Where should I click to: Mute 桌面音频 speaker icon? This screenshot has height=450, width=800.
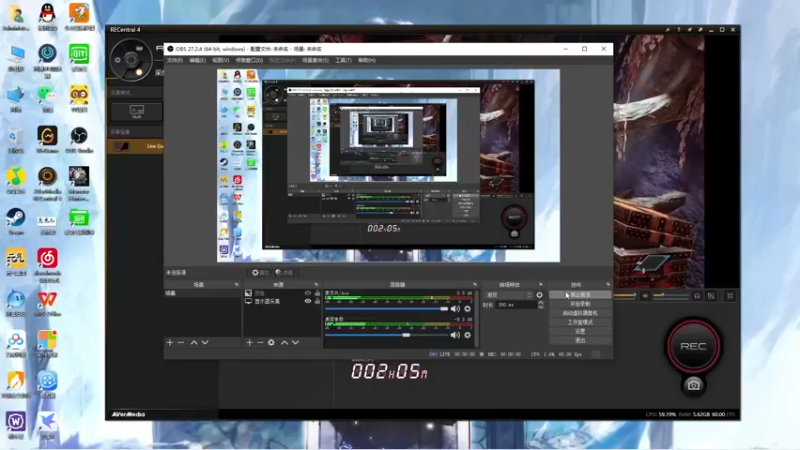(455, 335)
